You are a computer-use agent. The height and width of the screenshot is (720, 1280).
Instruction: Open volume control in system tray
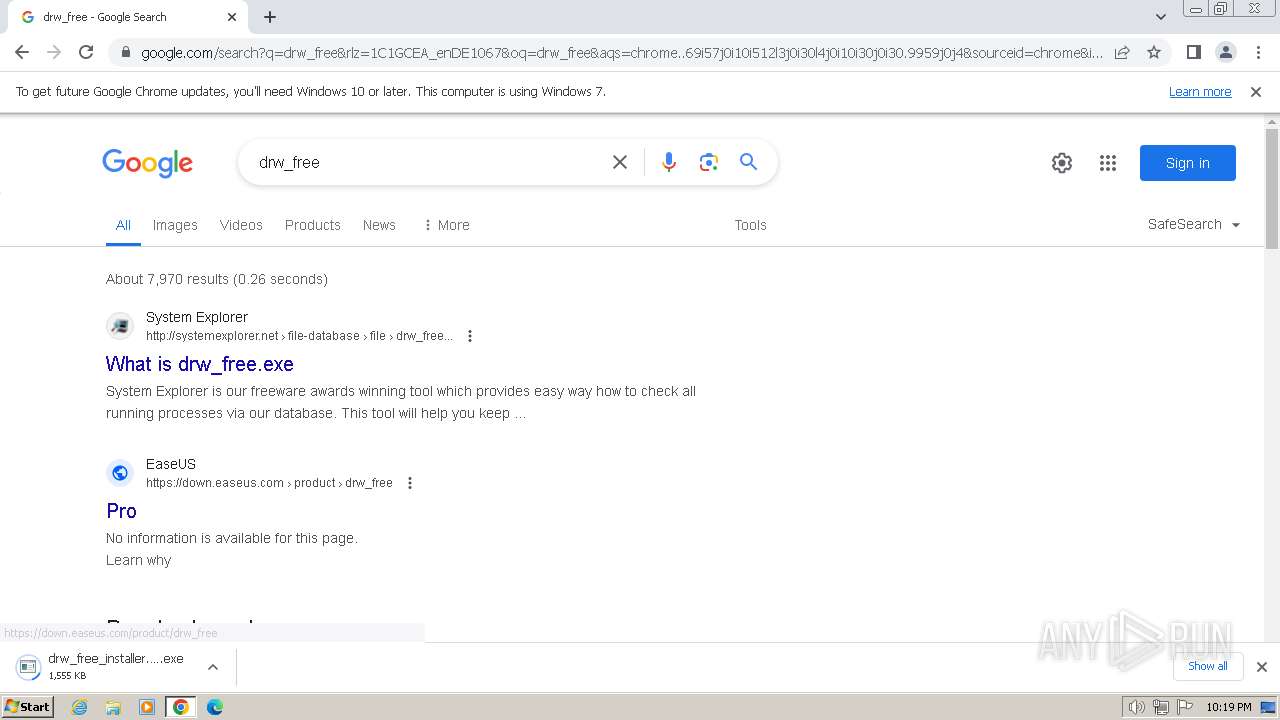(x=1137, y=707)
